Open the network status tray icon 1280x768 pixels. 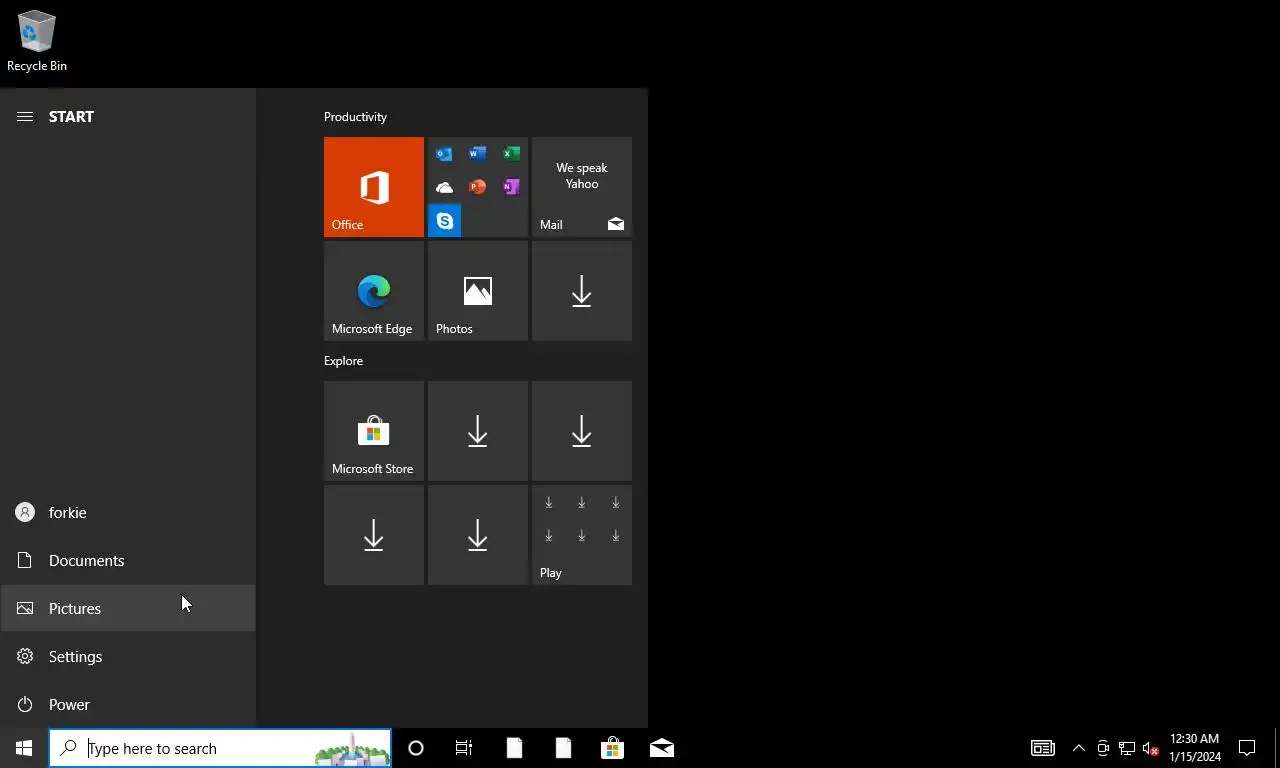pyautogui.click(x=1127, y=748)
